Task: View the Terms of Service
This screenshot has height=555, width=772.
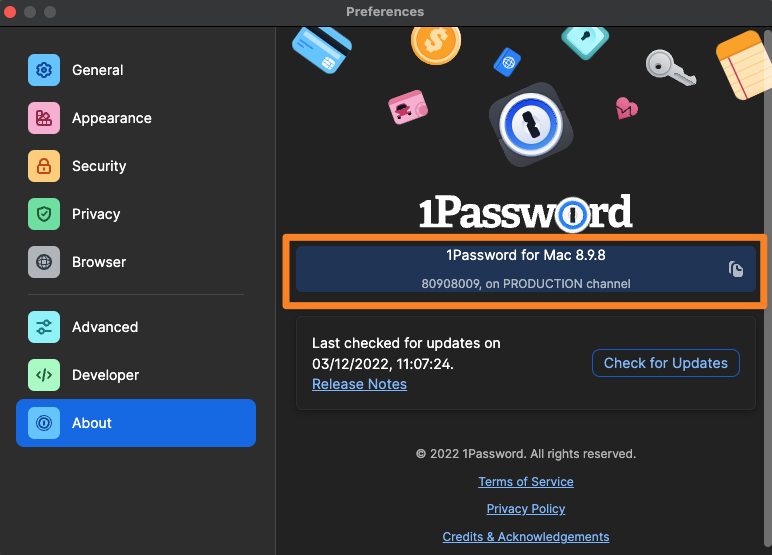Action: 526,482
